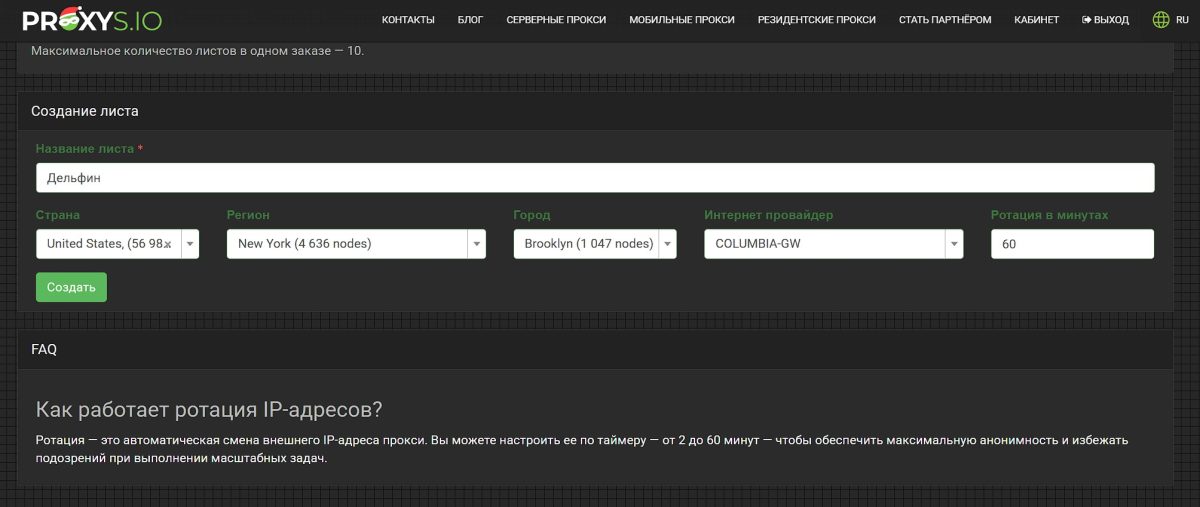Click the globe language icon
The width and height of the screenshot is (1200, 507).
pos(1161,19)
